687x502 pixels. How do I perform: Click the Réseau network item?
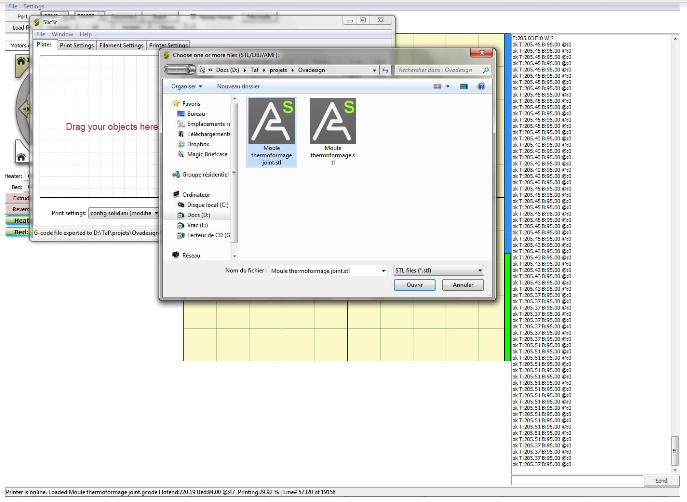192,255
